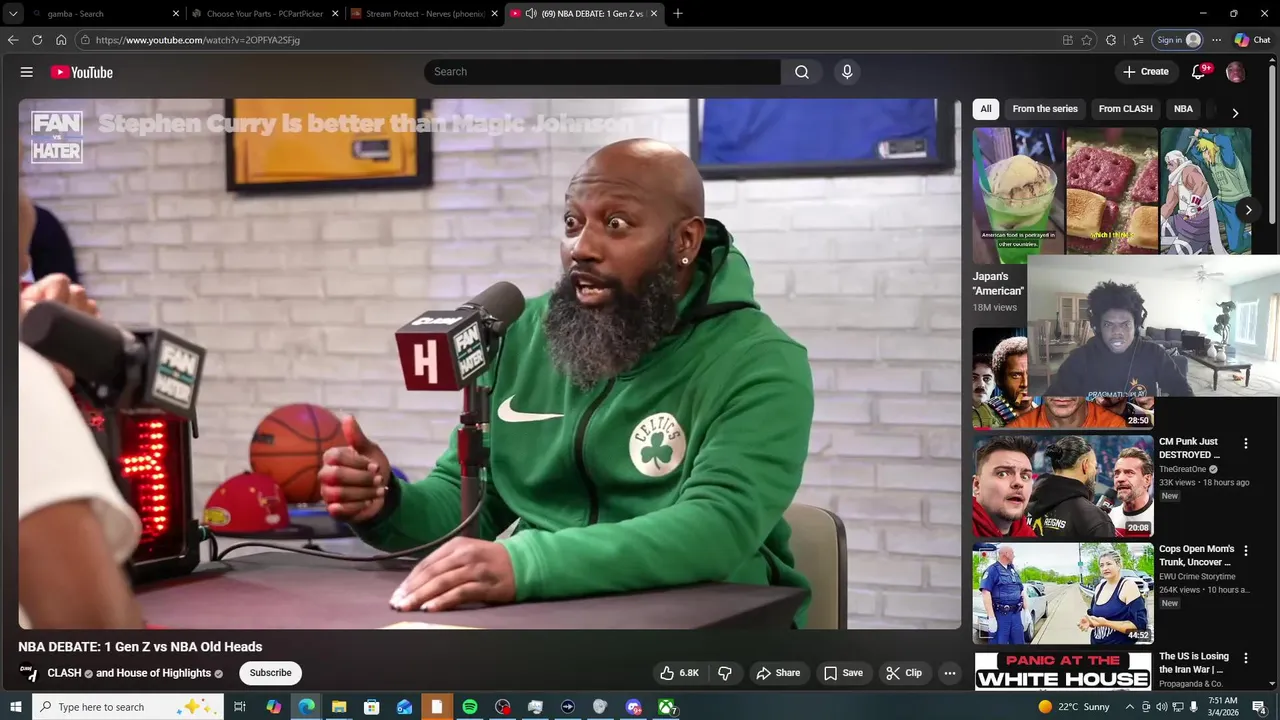This screenshot has height=720, width=1280.
Task: Open File Explorer from the taskbar
Action: 339,707
